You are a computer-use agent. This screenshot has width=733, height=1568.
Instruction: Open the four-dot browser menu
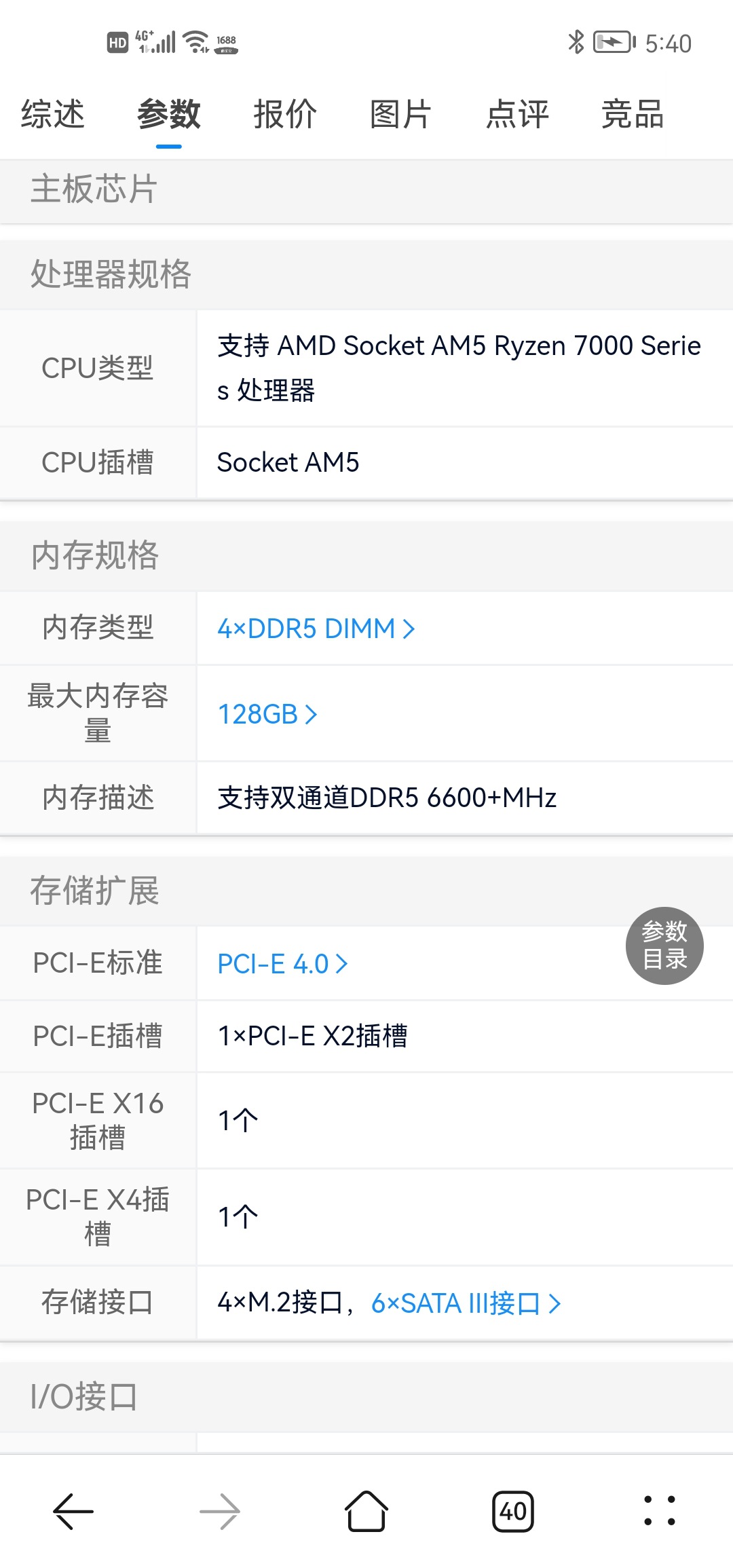click(x=660, y=1512)
